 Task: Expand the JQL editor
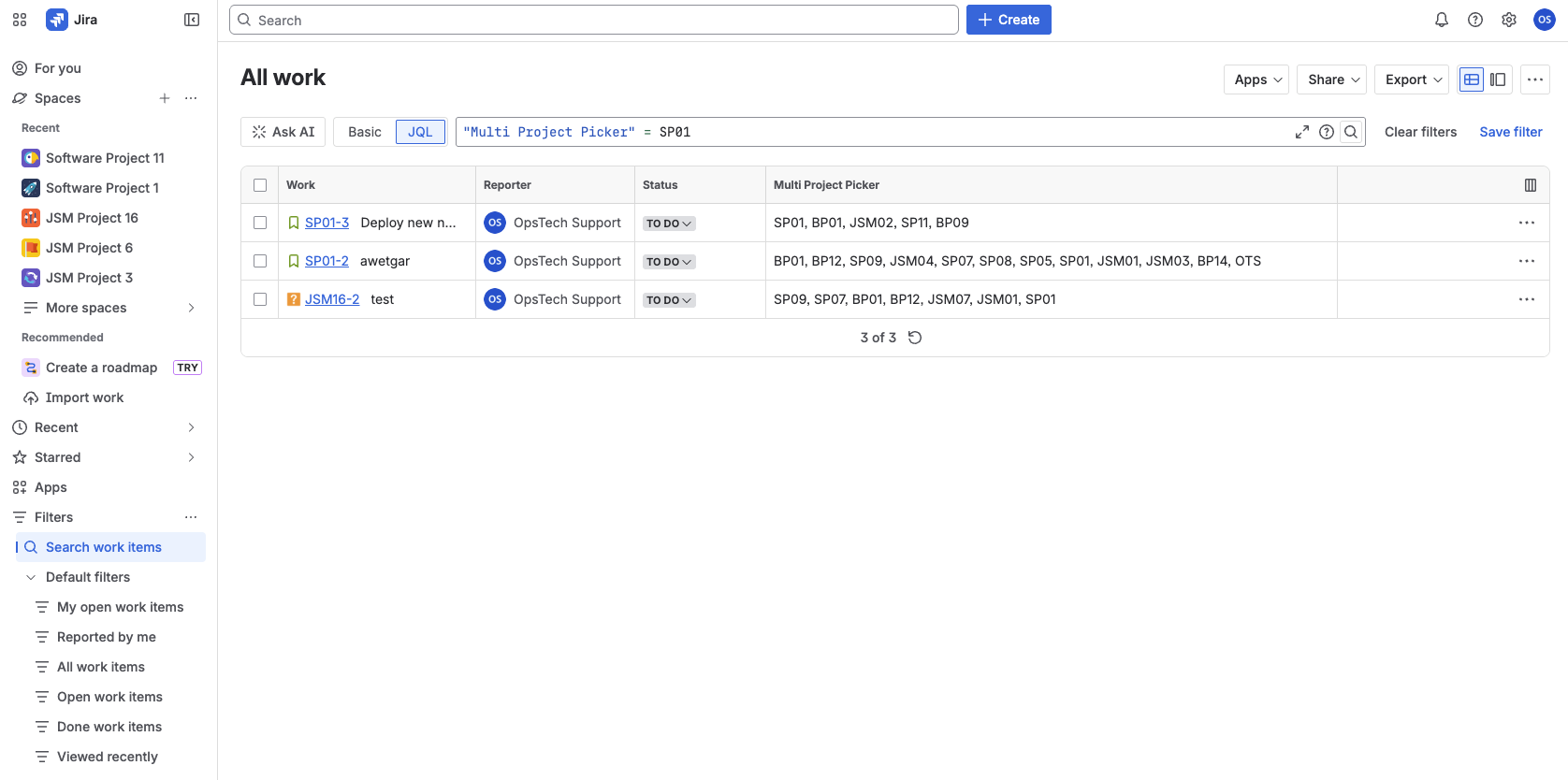(x=1302, y=132)
